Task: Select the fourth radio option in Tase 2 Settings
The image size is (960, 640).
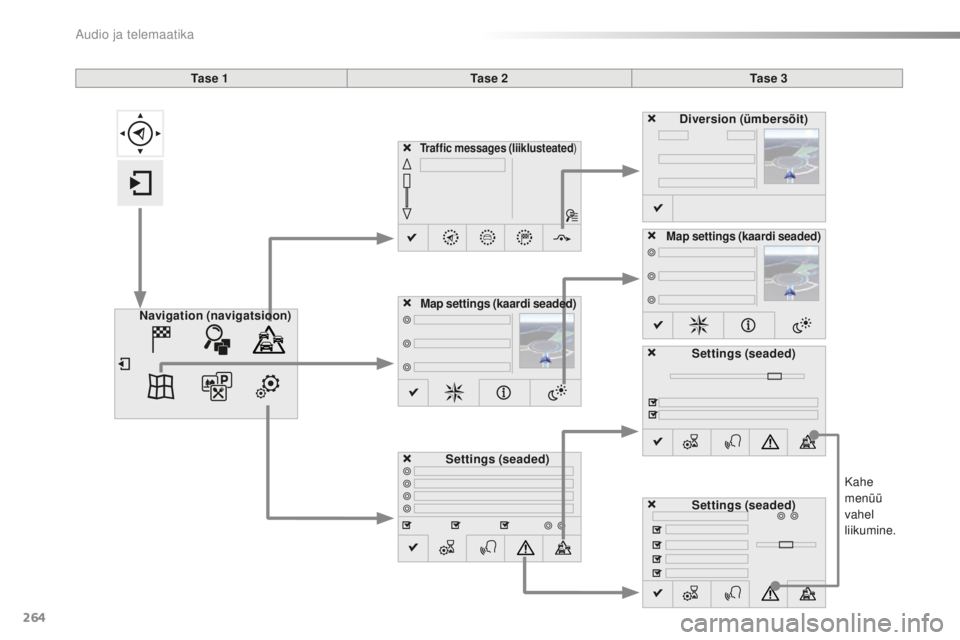Action: [x=407, y=508]
